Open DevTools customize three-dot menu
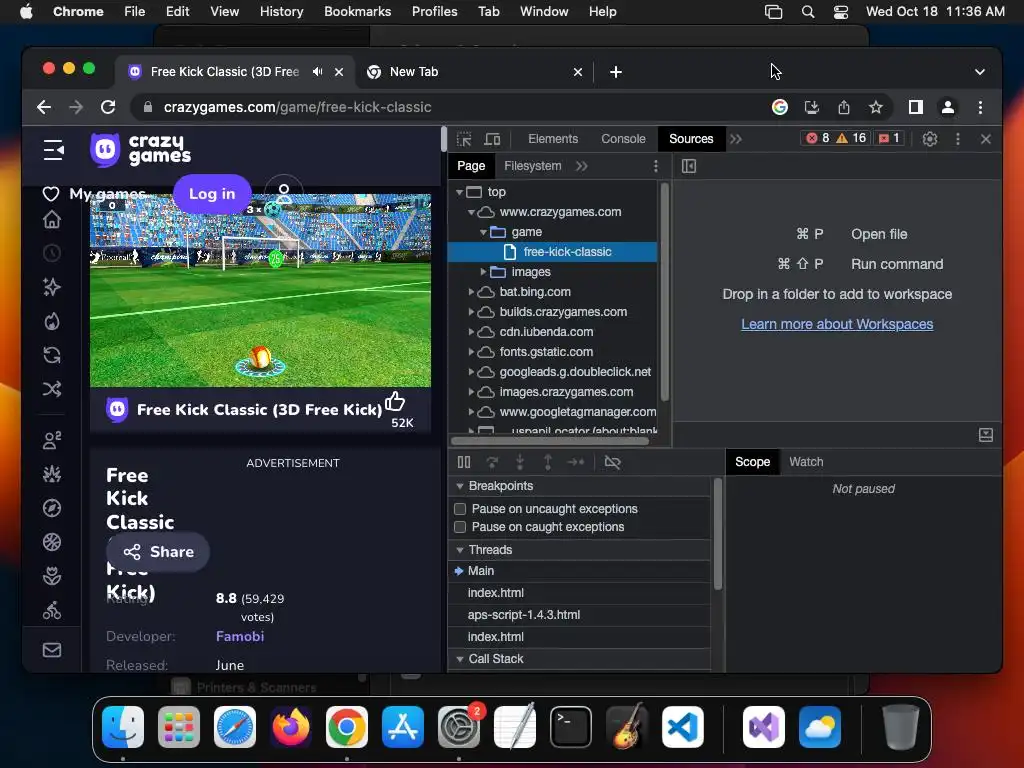This screenshot has height=768, width=1024. click(x=957, y=139)
